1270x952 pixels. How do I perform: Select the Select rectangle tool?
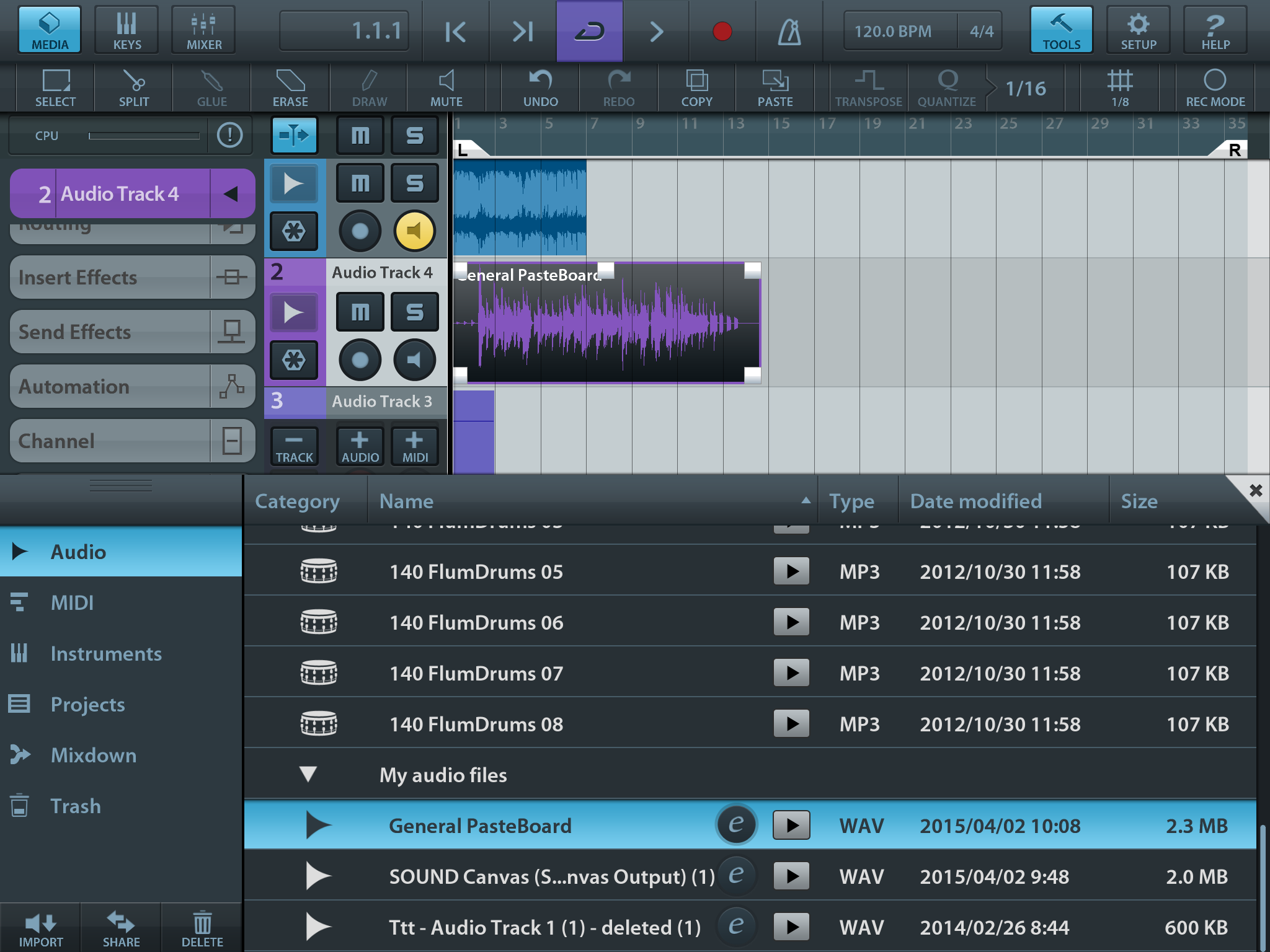55,87
